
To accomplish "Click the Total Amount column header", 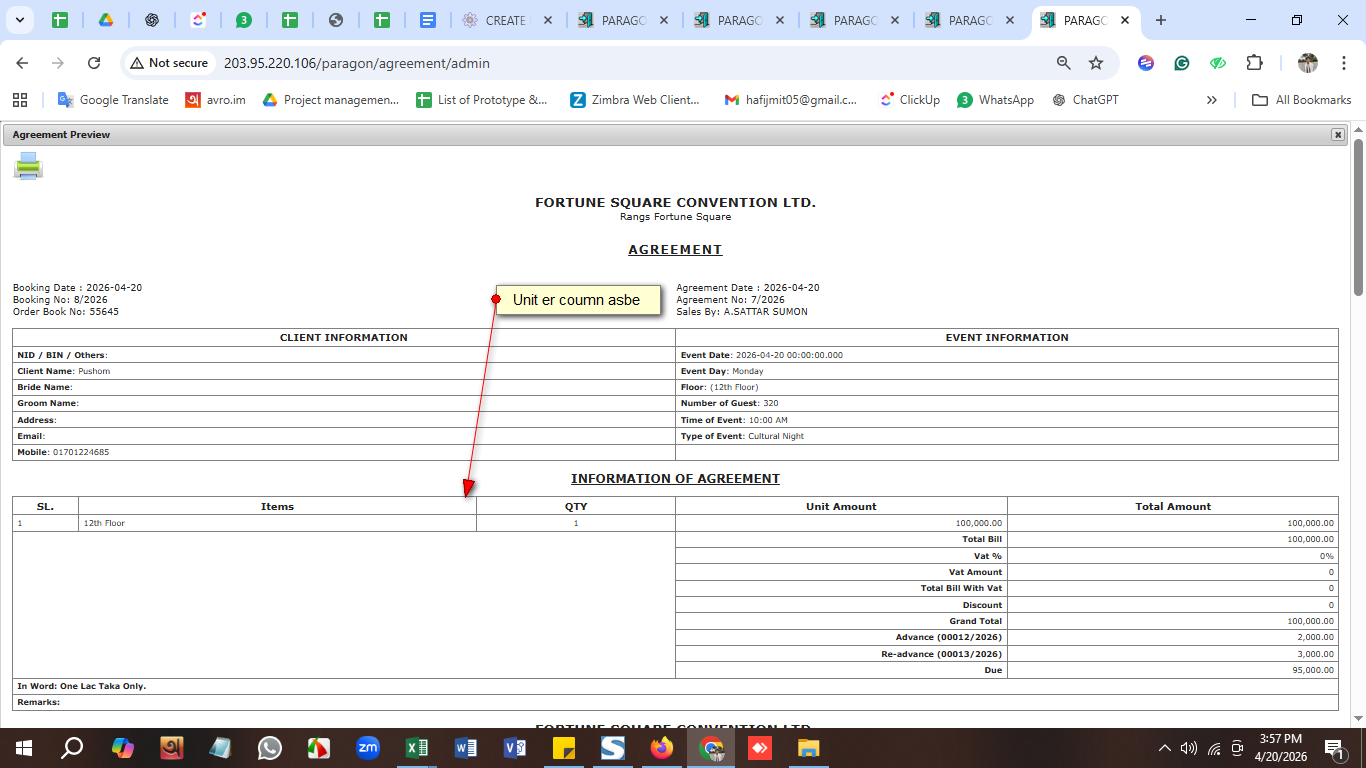I will click(x=1173, y=506).
